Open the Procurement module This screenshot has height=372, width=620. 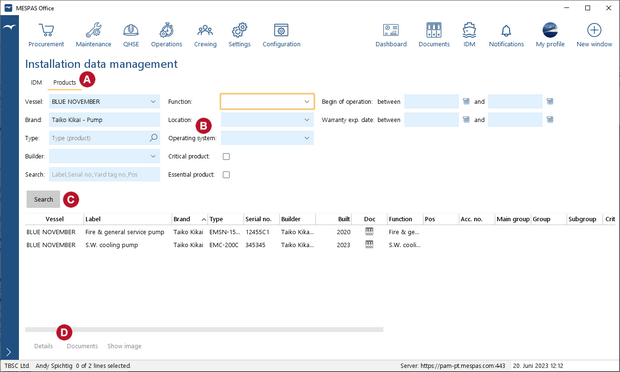point(46,35)
